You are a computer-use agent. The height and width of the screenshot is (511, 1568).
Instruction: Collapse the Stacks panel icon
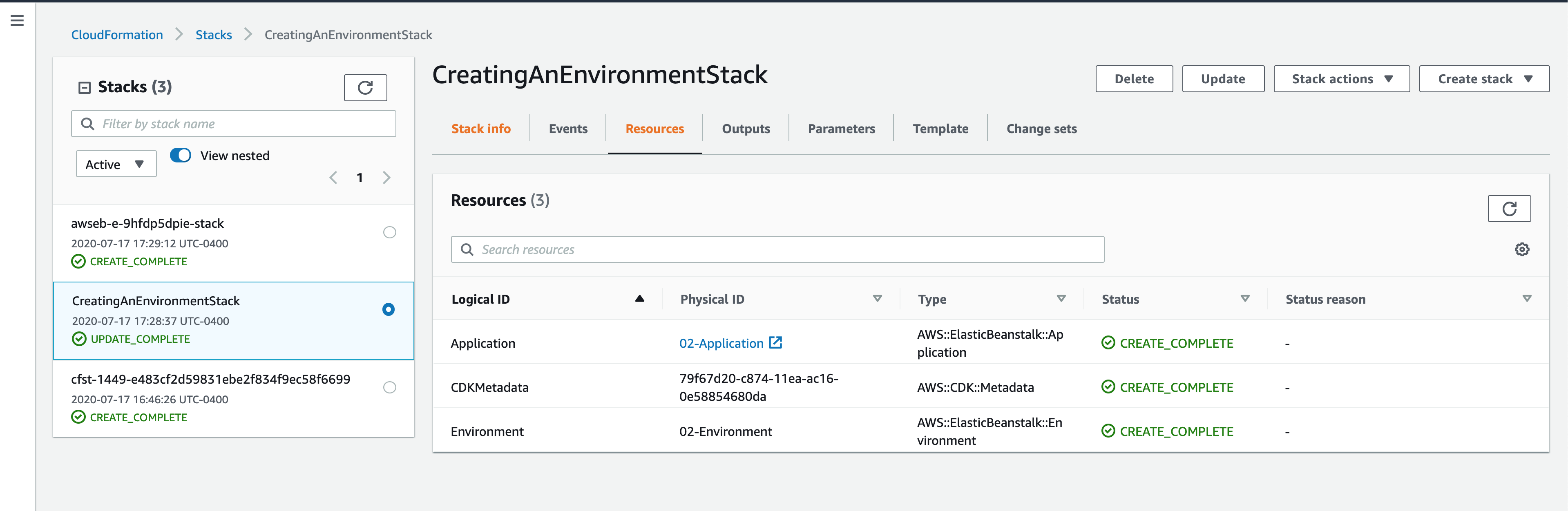pyautogui.click(x=85, y=88)
